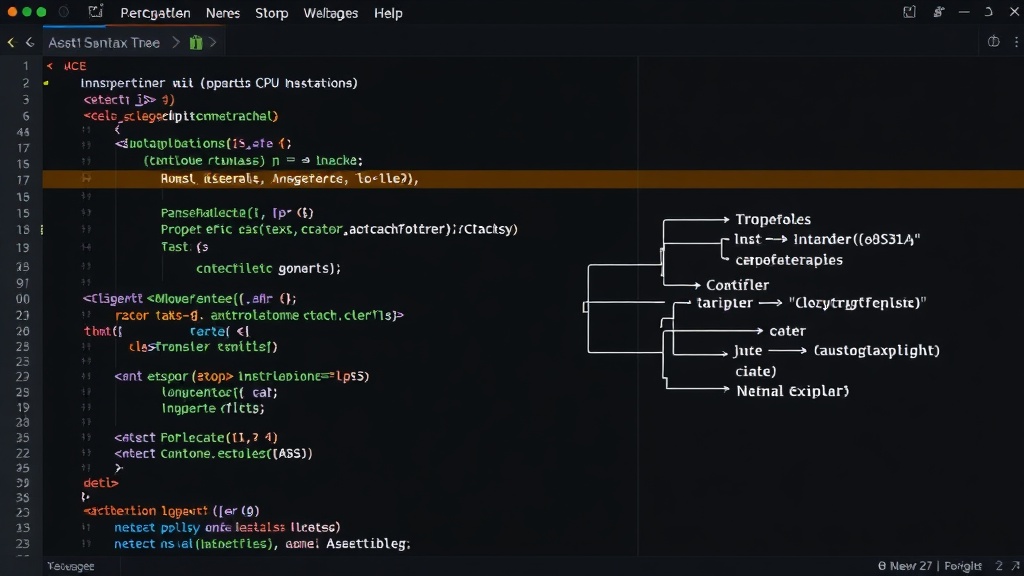Click the Inst node in tree diagram
This screenshot has width=1024, height=576.
pos(747,240)
